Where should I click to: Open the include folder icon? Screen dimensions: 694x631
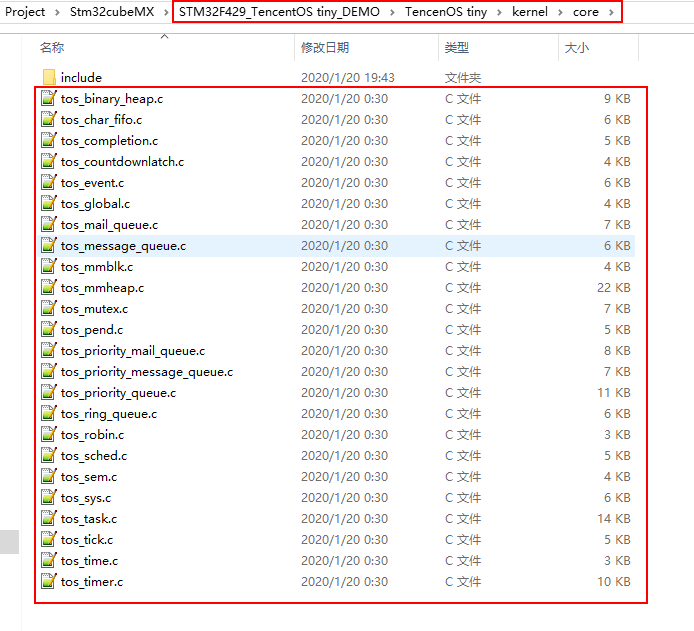[x=49, y=77]
